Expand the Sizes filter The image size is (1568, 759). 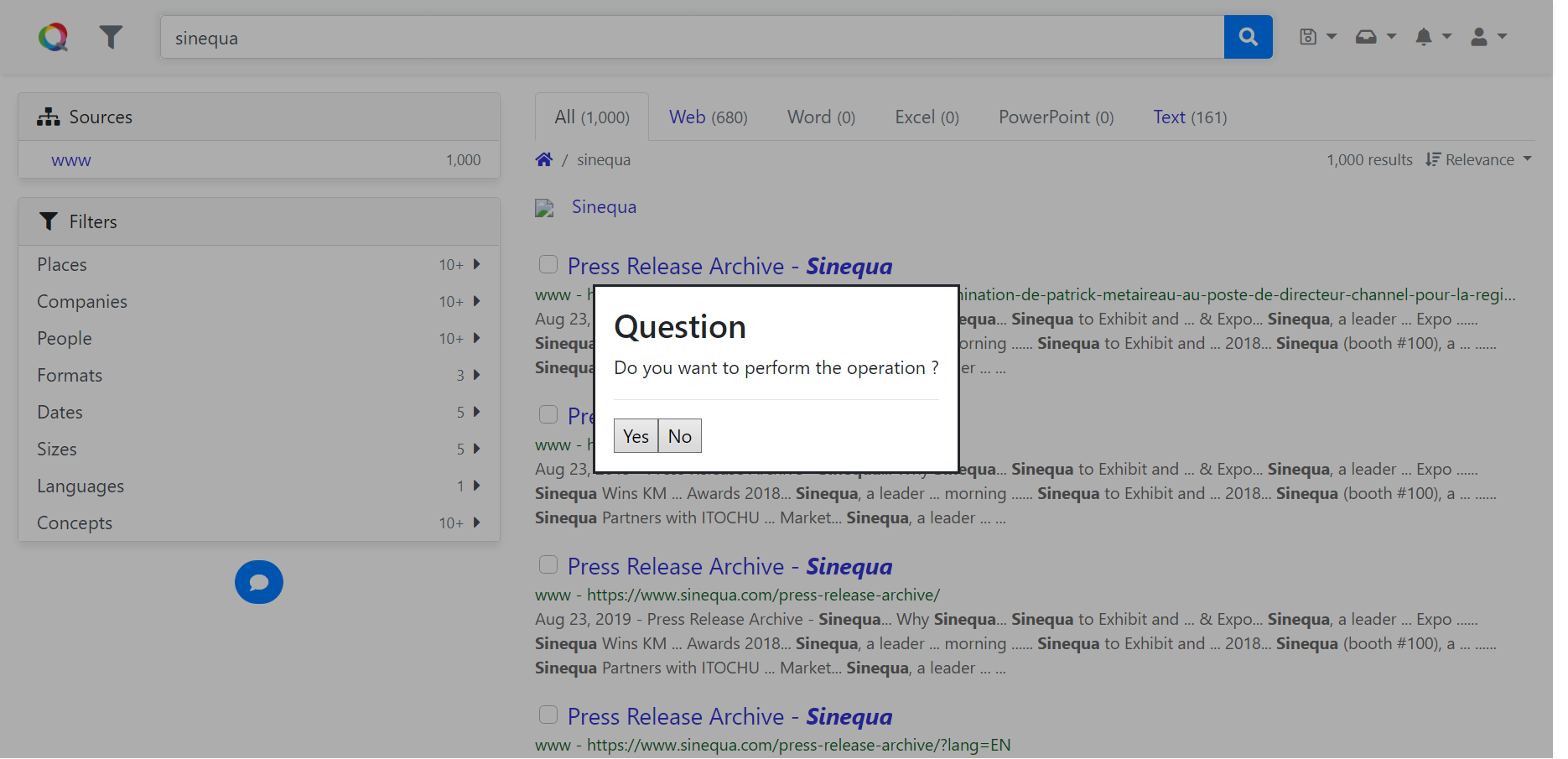(259, 449)
